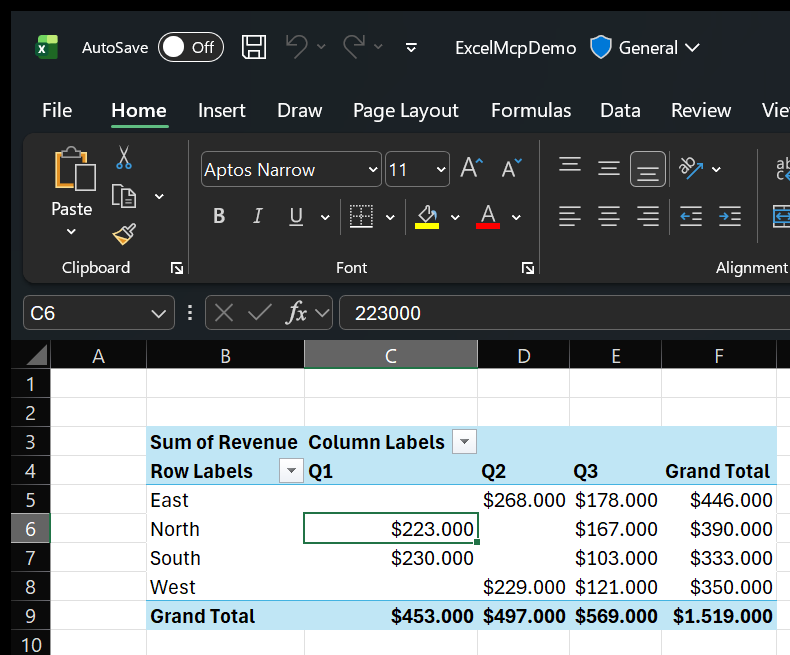Open the File tab
This screenshot has height=655, width=790.
coord(57,110)
